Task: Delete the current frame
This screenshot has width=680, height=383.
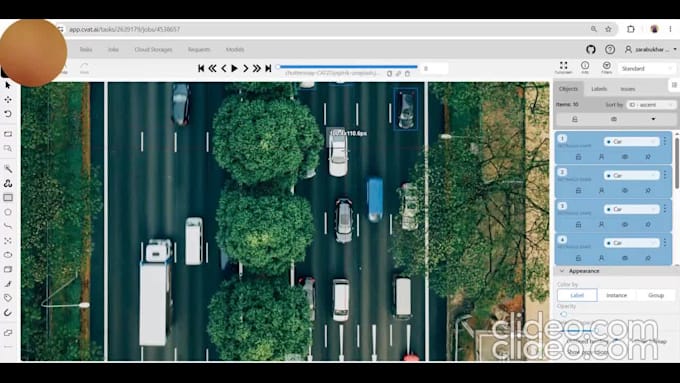Action: click(408, 74)
